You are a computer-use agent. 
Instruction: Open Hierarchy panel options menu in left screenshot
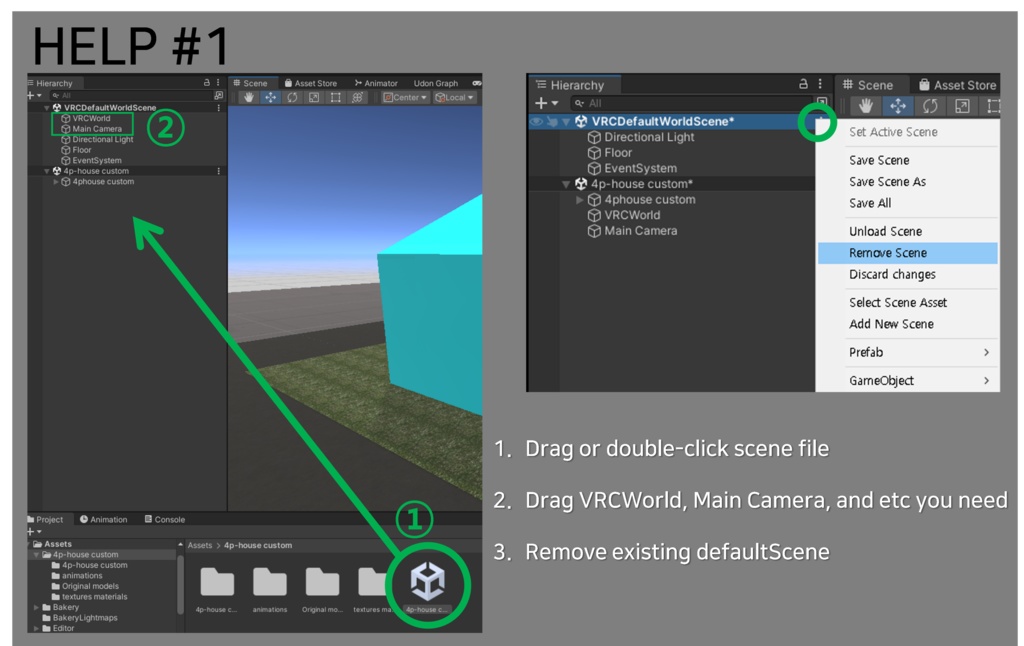pos(218,83)
